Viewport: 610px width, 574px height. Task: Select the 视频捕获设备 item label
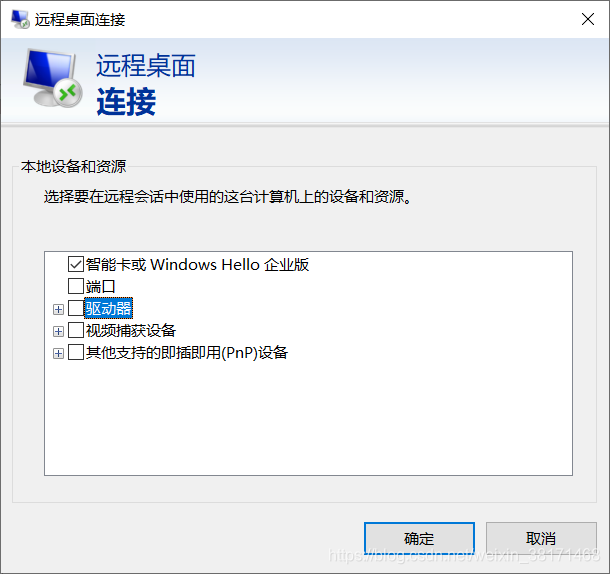131,330
